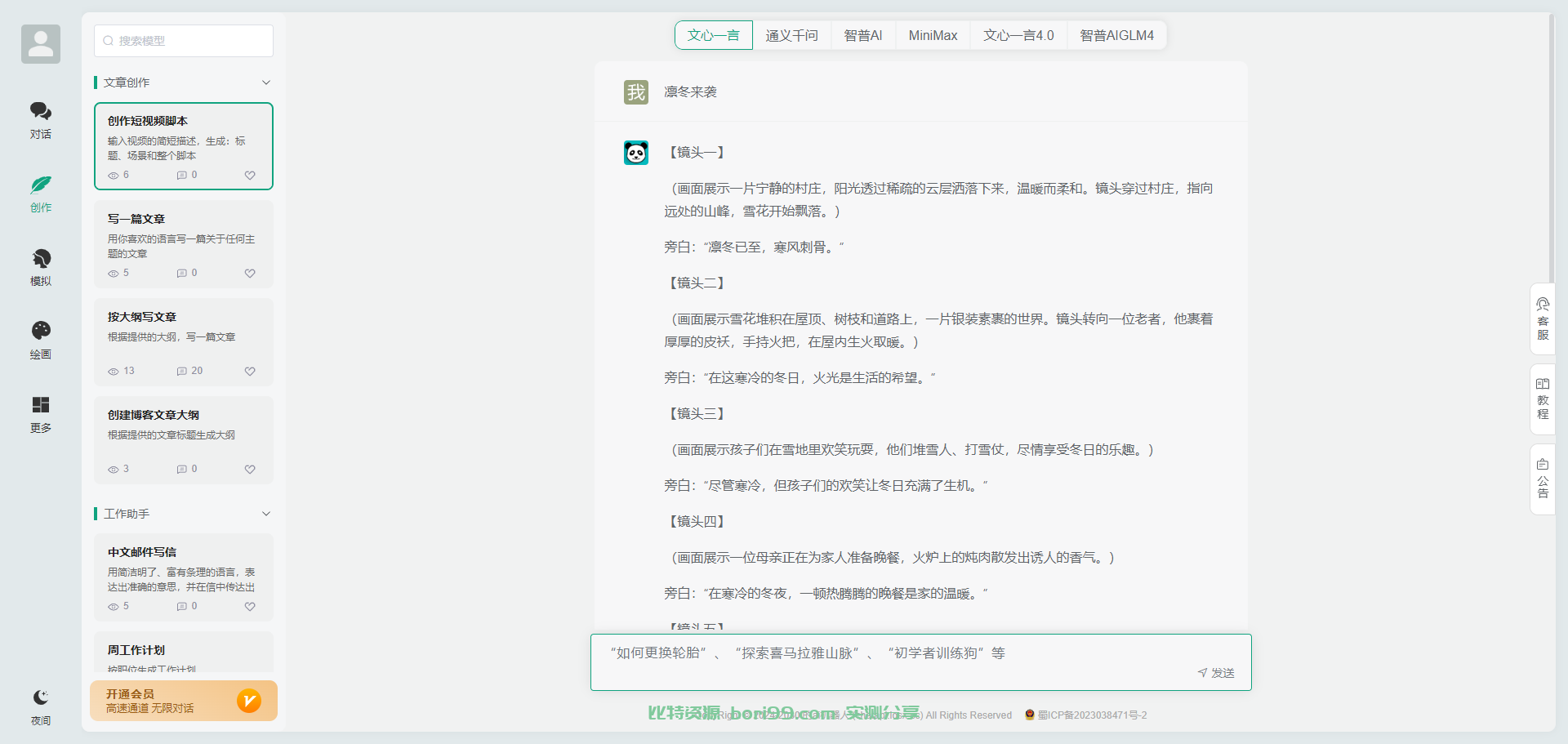This screenshot has width=1568, height=744.
Task: Open comments on 按大纲写文章 card
Action: click(182, 372)
